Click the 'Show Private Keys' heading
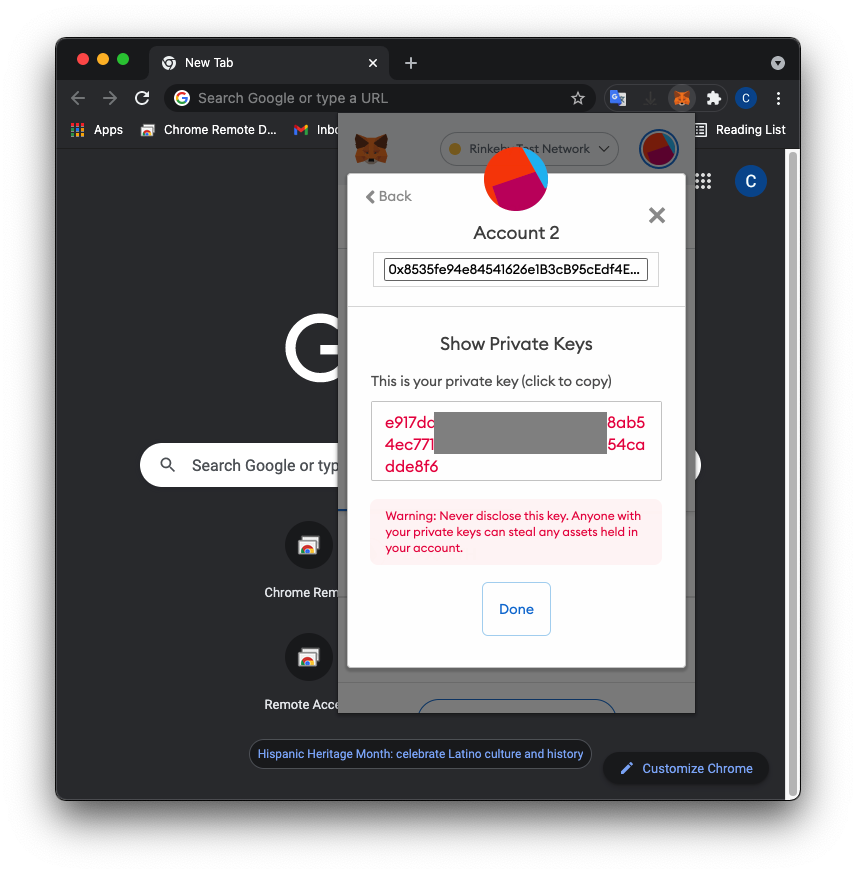This screenshot has height=874, width=856. tap(516, 344)
